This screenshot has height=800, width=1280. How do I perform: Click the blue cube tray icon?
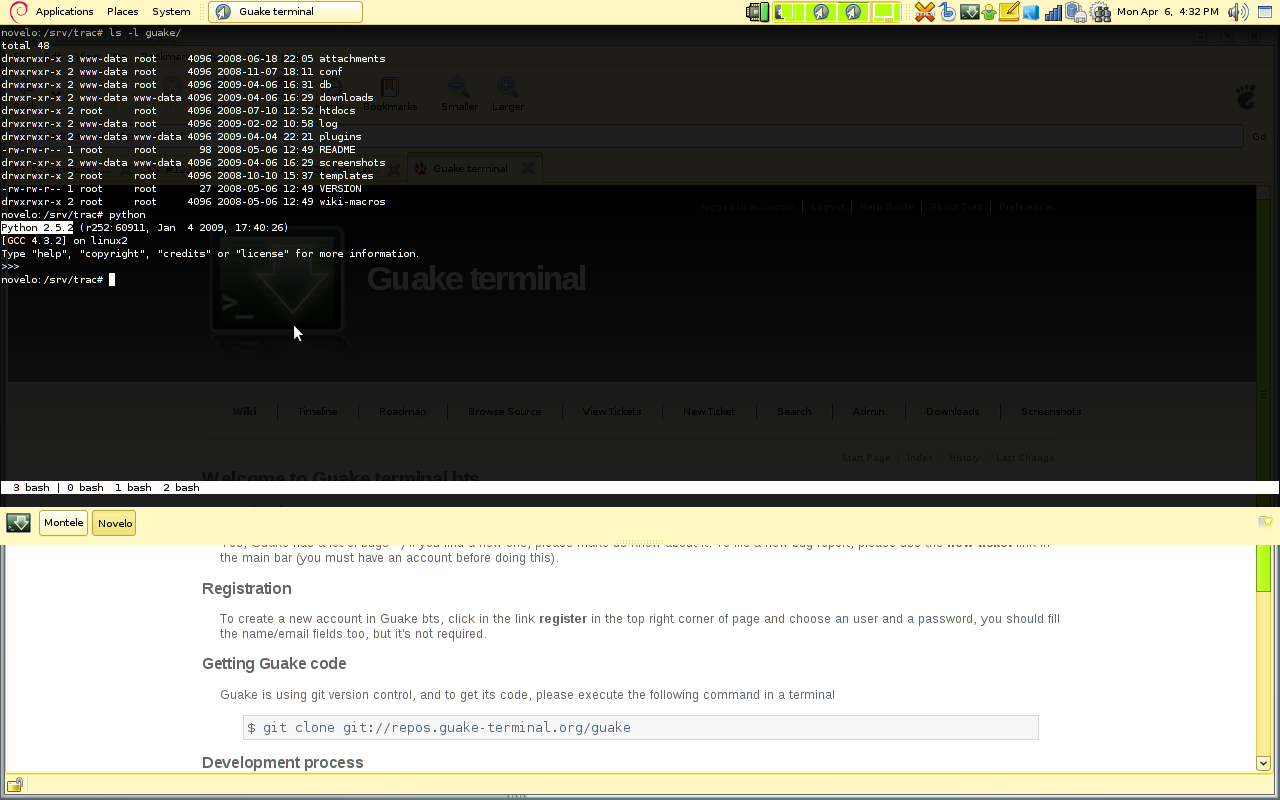click(1030, 12)
